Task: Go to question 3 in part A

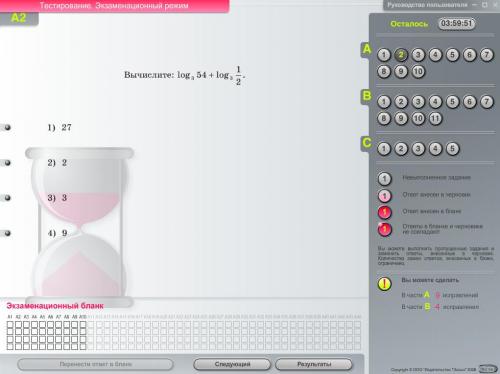Action: tap(418, 55)
